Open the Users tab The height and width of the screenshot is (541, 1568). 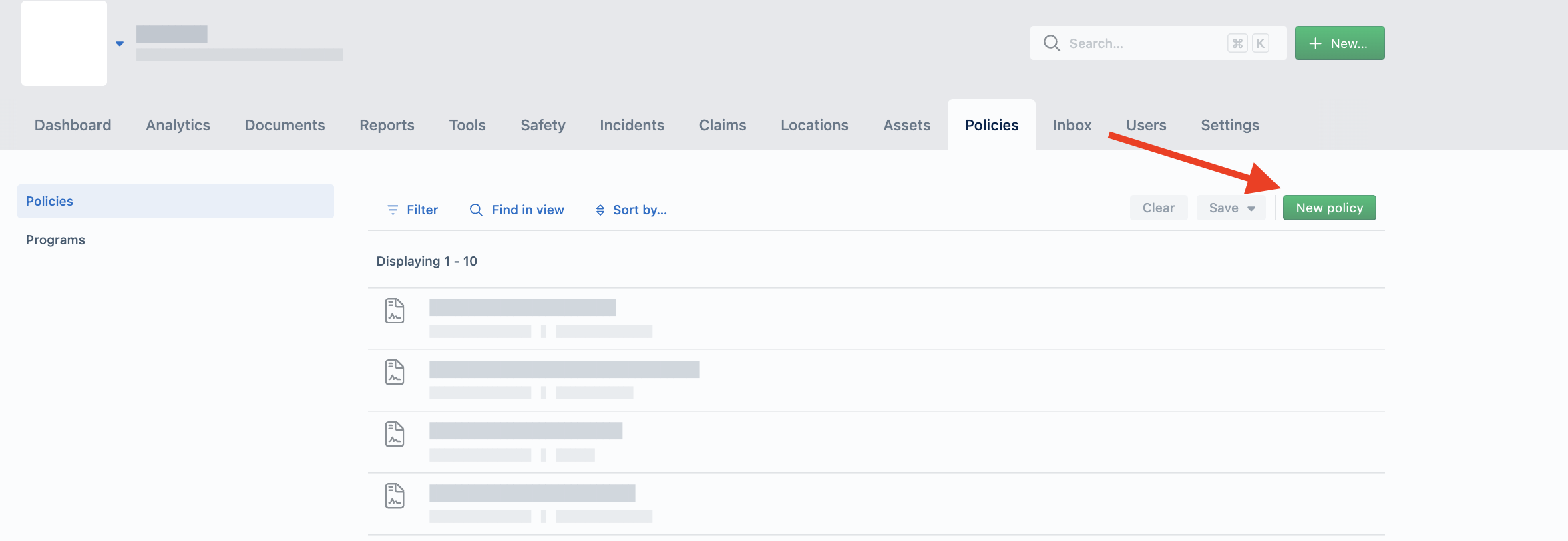[1146, 125]
